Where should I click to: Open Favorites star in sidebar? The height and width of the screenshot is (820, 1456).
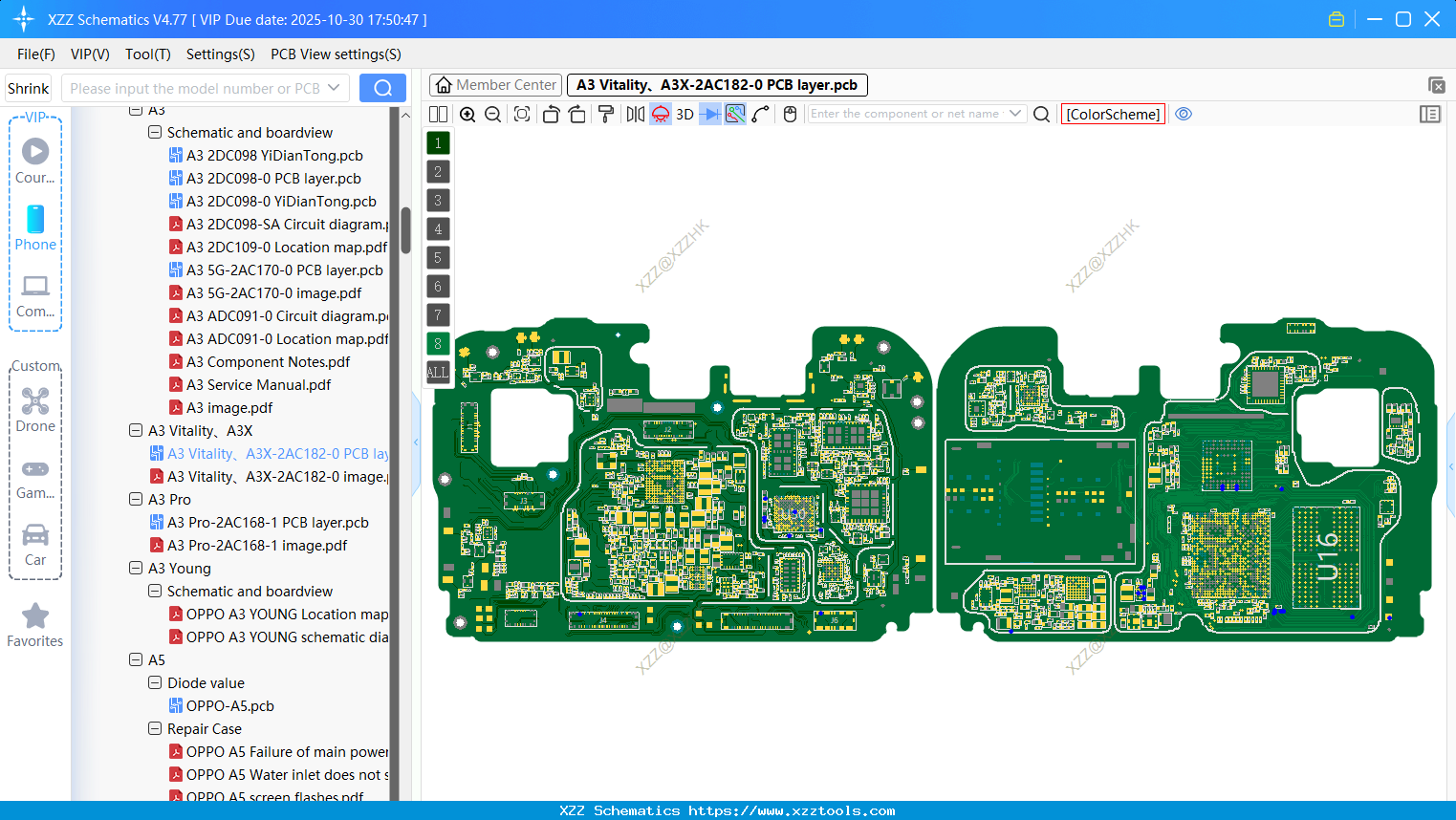tap(35, 625)
